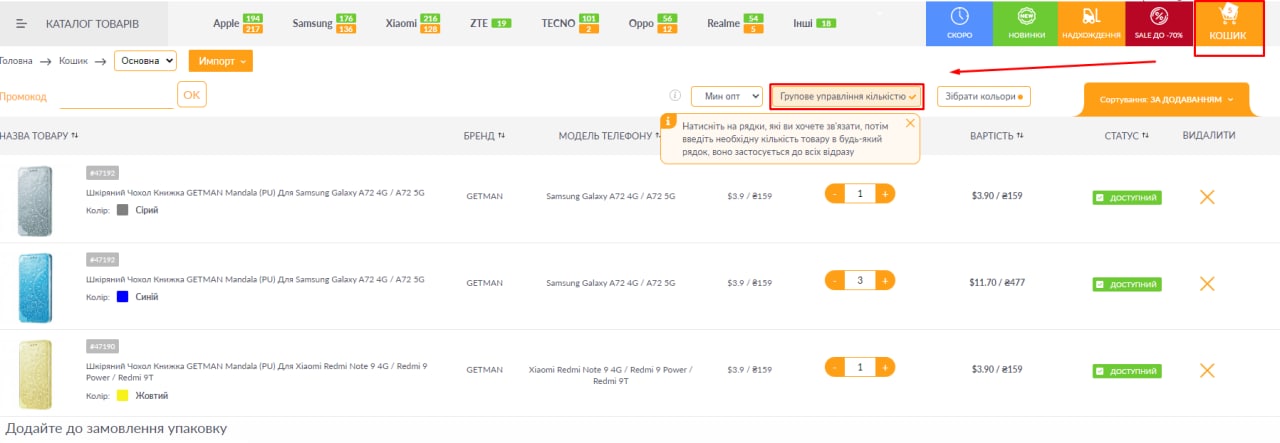Open the Імпорт button menu
The width and height of the screenshot is (1280, 443).
tap(221, 61)
